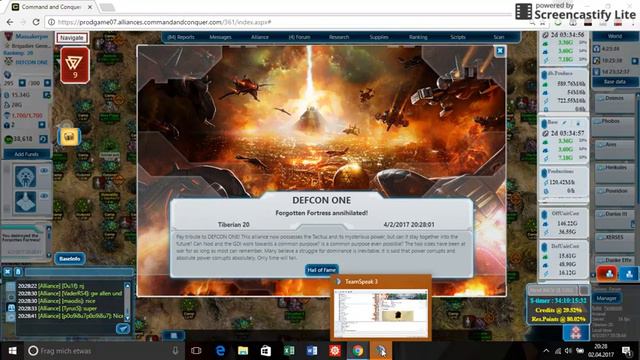Reload the page with browser refresh icon

point(36,22)
